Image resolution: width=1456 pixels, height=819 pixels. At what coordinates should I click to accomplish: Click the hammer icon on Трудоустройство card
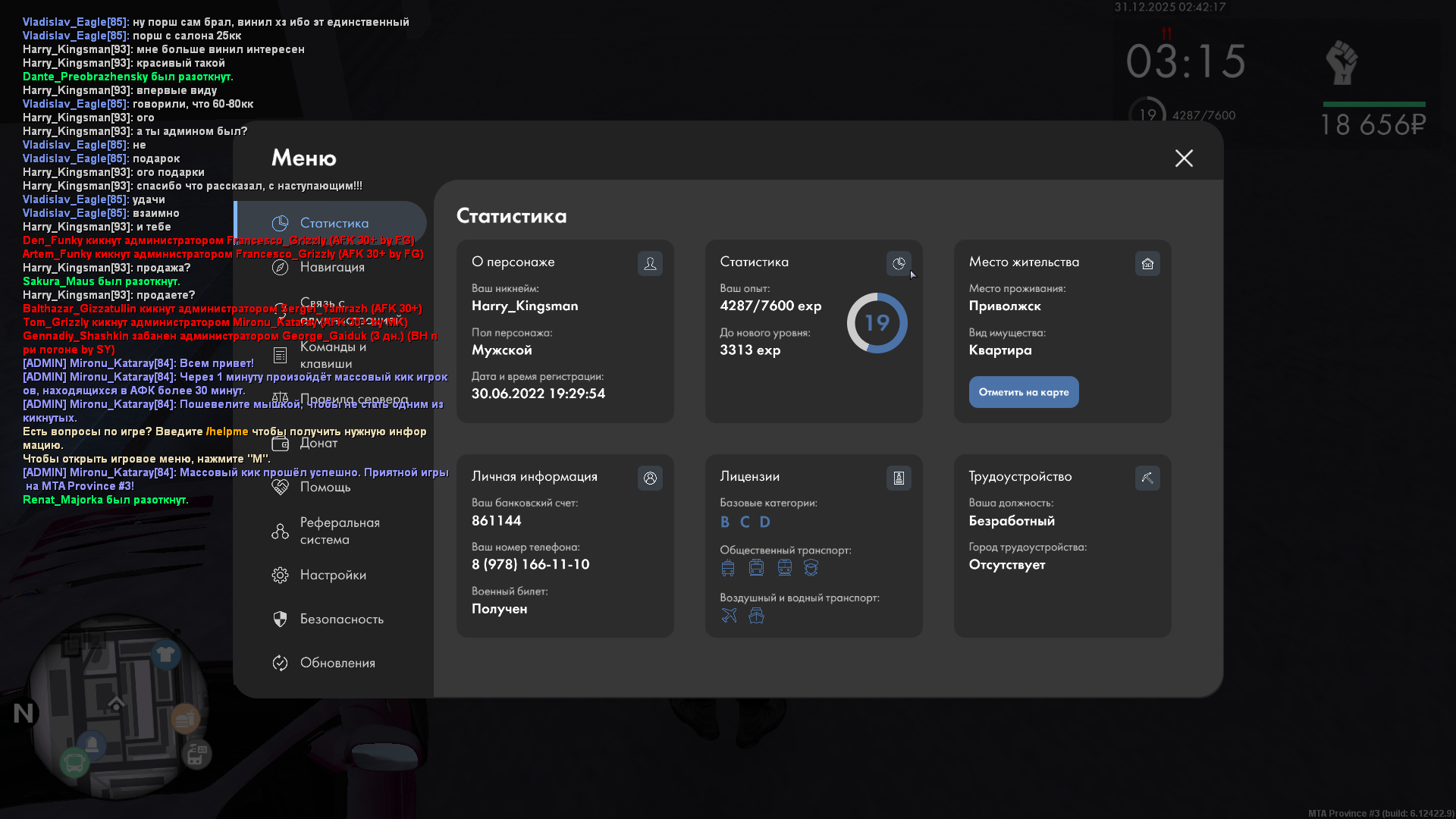[1147, 478]
